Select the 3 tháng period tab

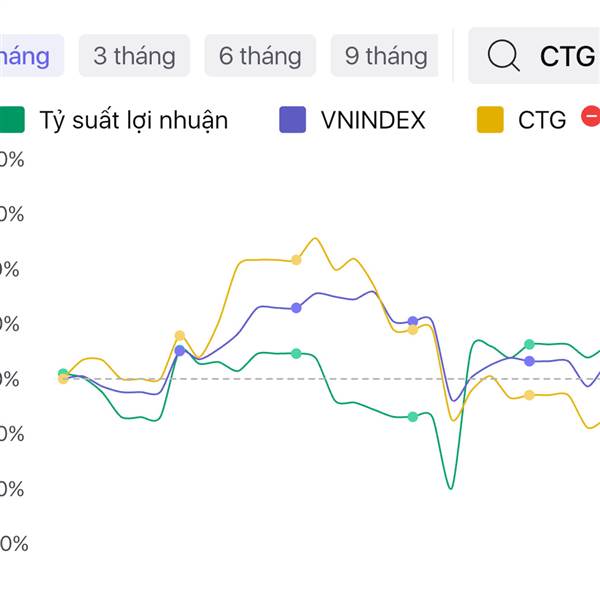tap(134, 56)
